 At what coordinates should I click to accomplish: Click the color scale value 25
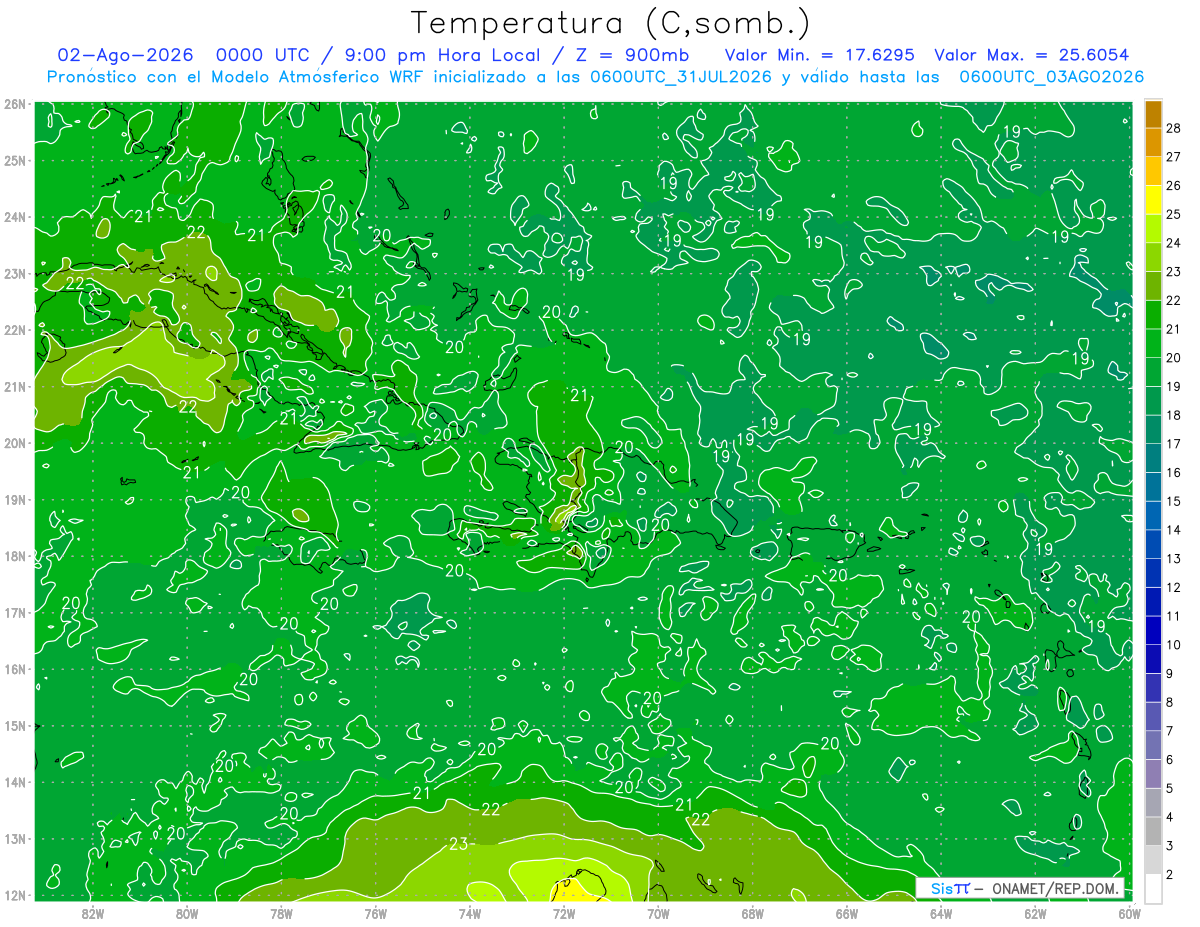pos(1174,214)
